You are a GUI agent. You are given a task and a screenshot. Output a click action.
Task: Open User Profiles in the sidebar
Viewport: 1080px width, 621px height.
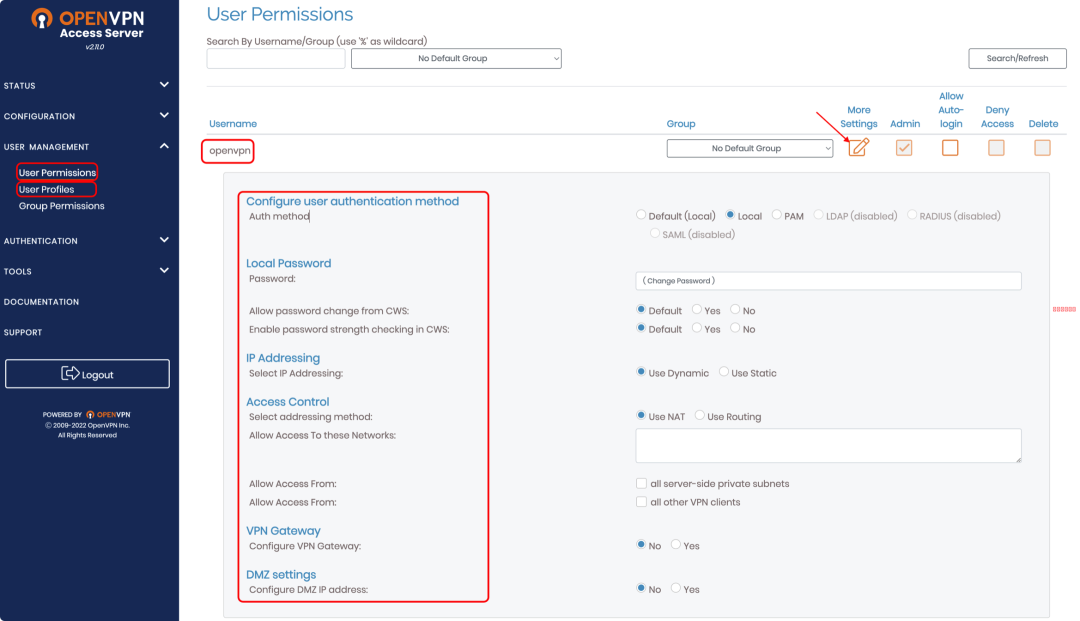(47, 190)
